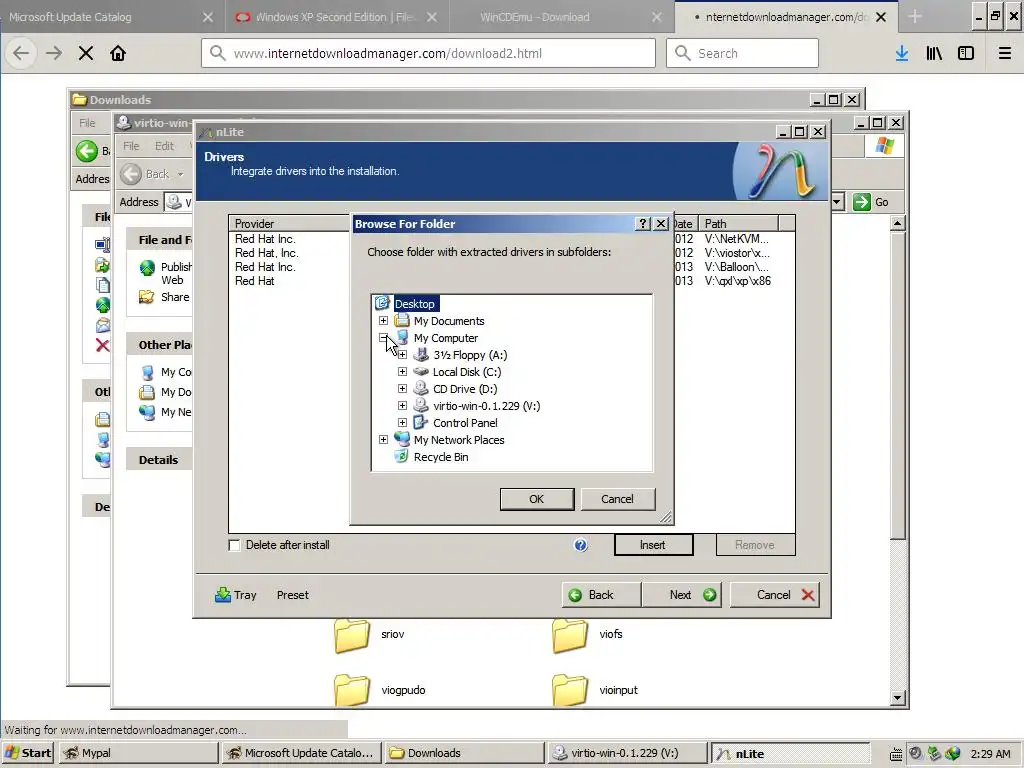
Task: Select the 3½ Floppy drive icon
Action: [421, 355]
